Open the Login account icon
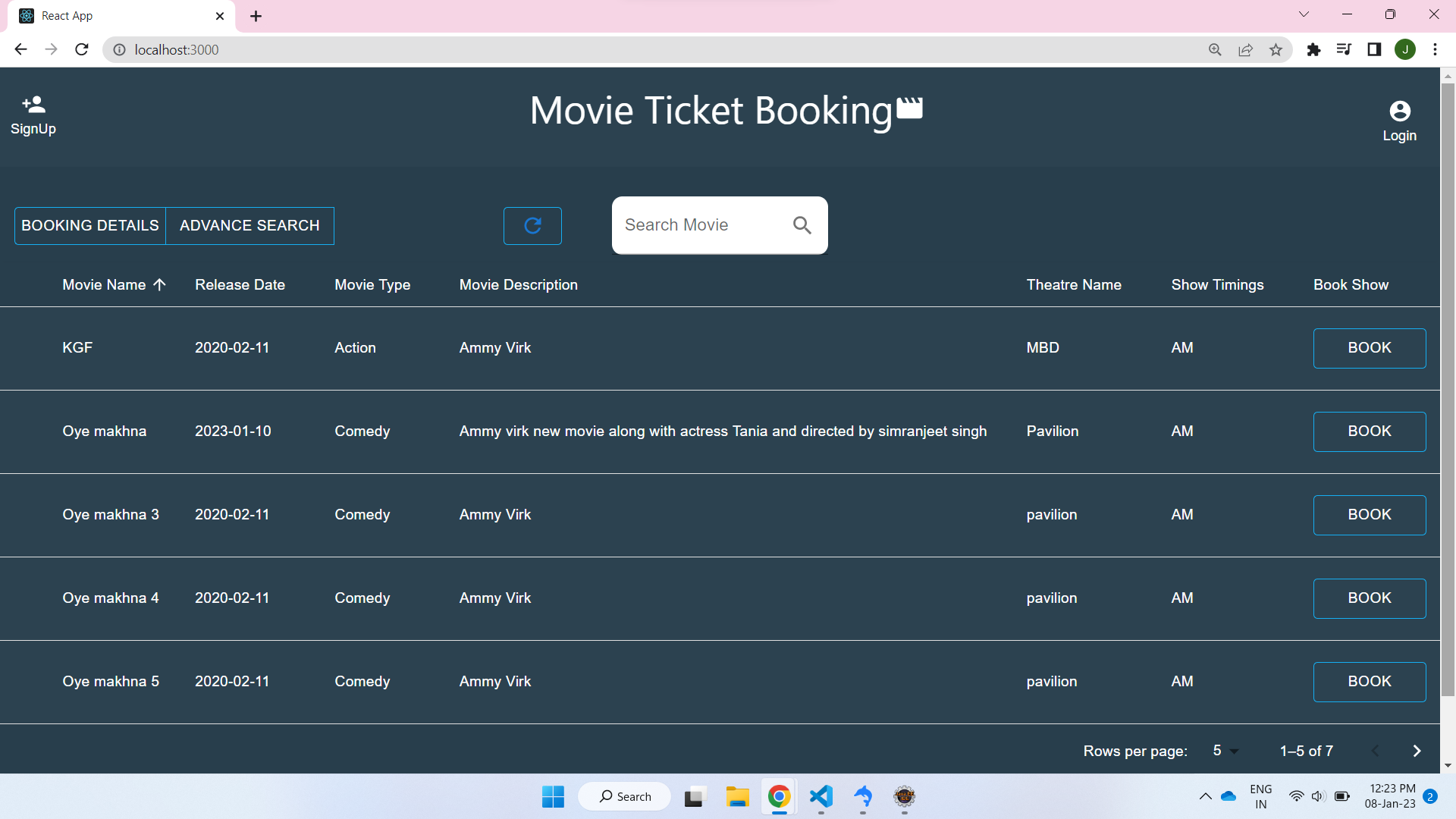Screen dimensions: 1456x819 tap(1399, 110)
